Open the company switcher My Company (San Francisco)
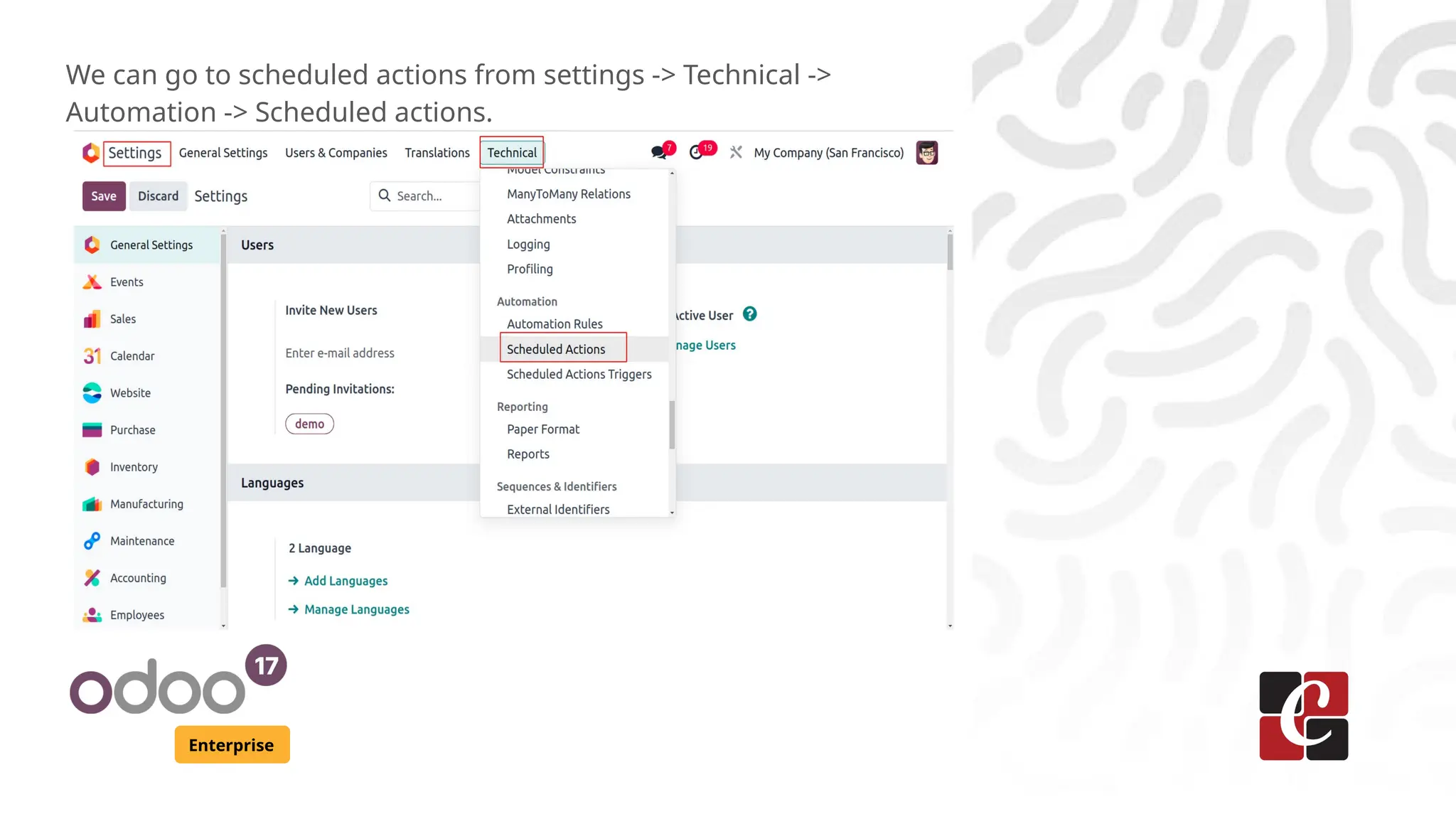 tap(828, 153)
